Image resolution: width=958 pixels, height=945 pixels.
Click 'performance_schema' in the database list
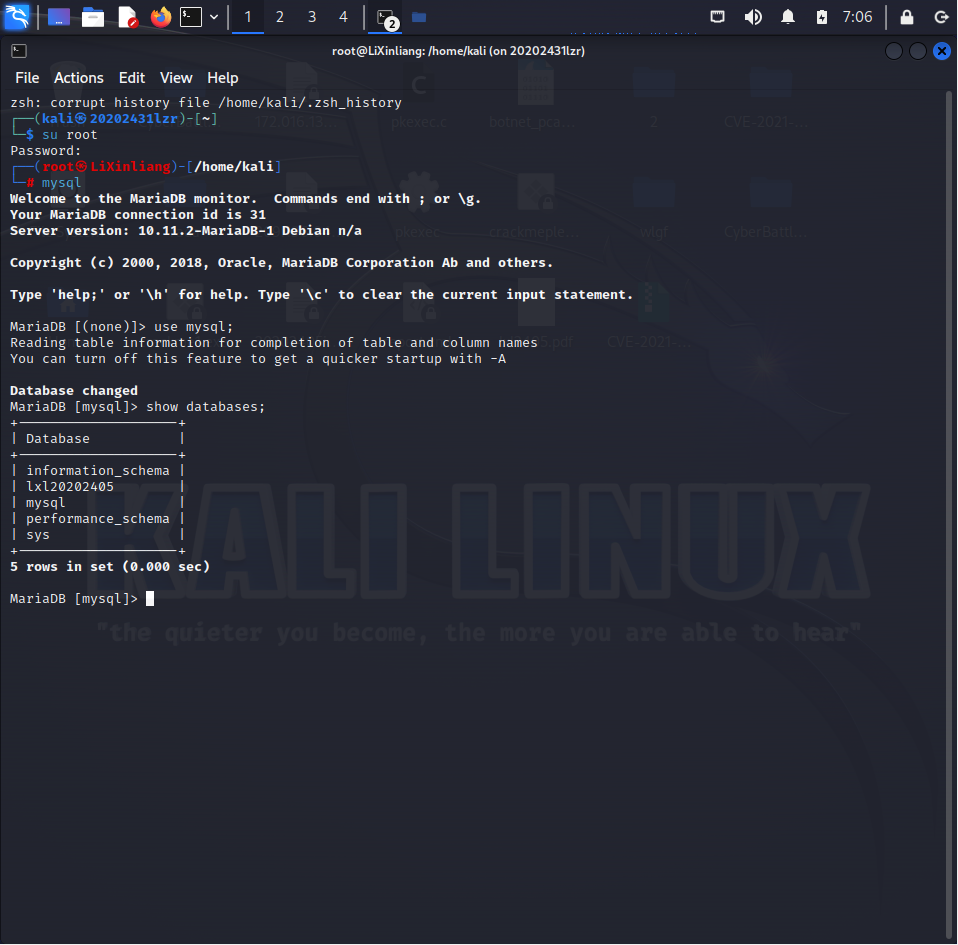(x=98, y=519)
